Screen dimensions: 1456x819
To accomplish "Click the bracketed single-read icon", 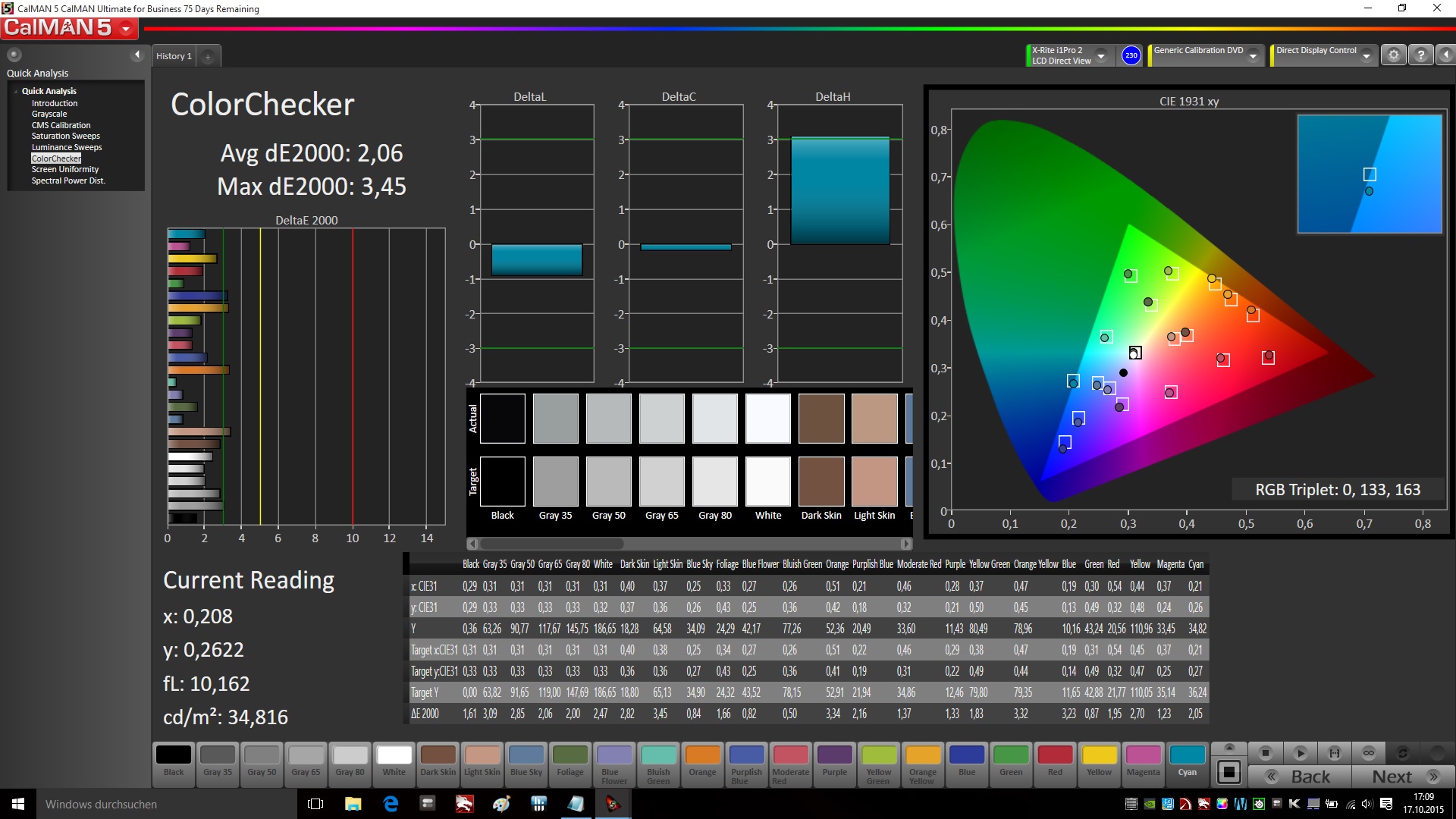I will 1334,753.
